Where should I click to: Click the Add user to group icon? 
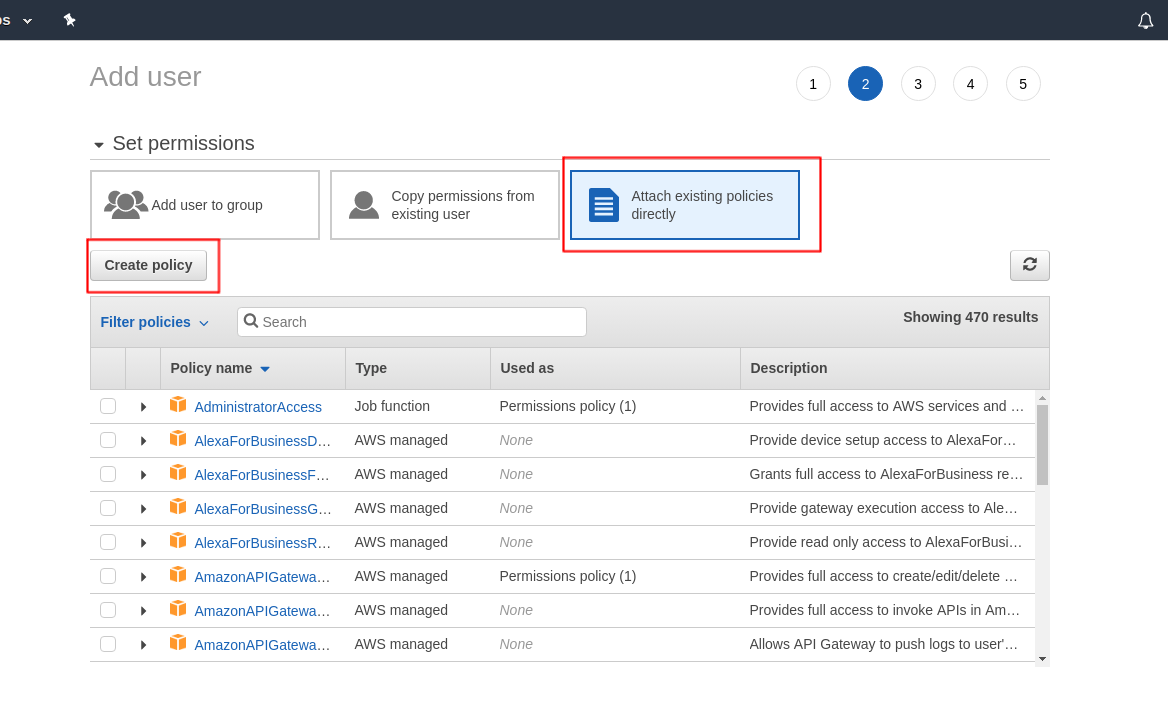tap(126, 204)
